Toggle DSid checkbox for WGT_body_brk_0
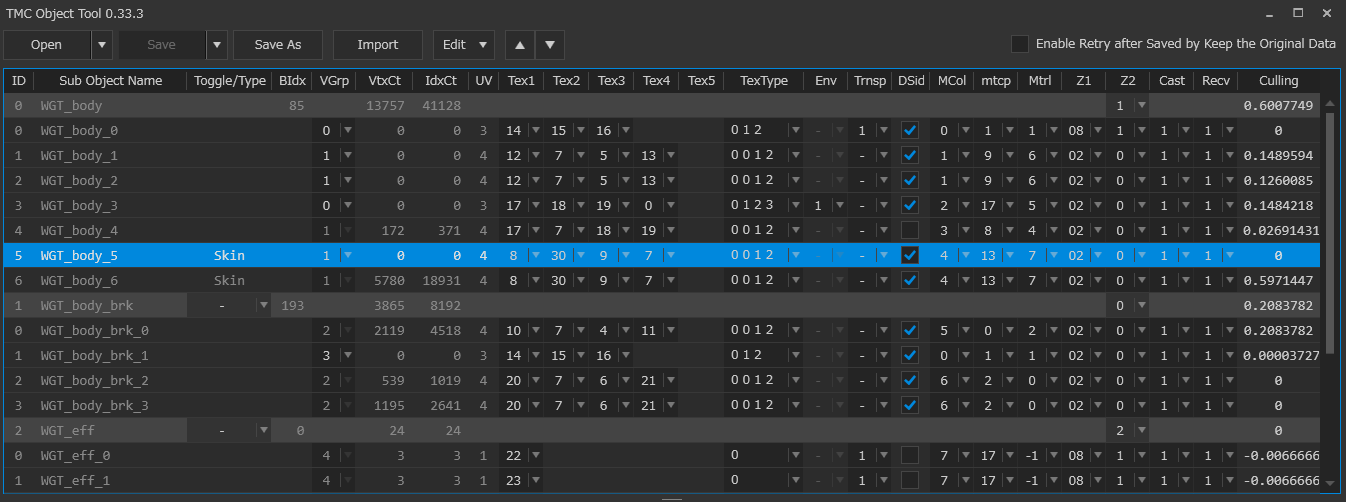The width and height of the screenshot is (1346, 502). (x=909, y=330)
